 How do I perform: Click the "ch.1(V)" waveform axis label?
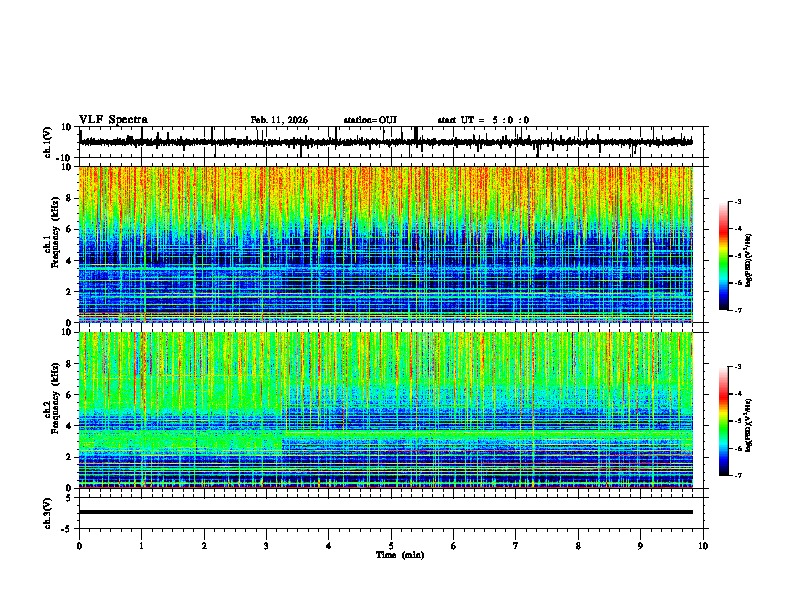click(x=48, y=142)
